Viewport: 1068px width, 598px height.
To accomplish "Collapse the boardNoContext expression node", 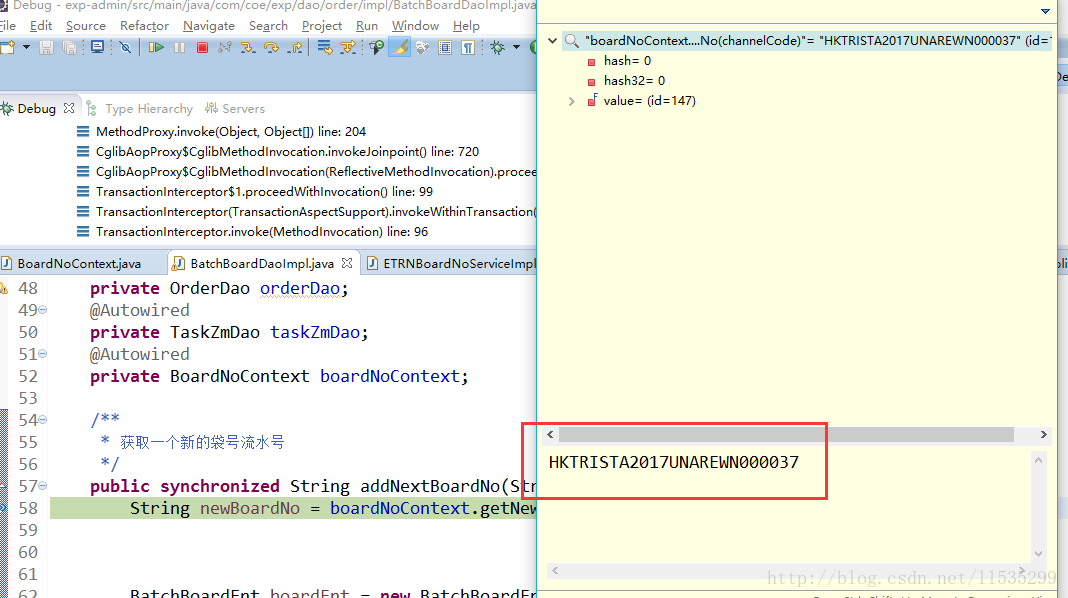I will (552, 41).
